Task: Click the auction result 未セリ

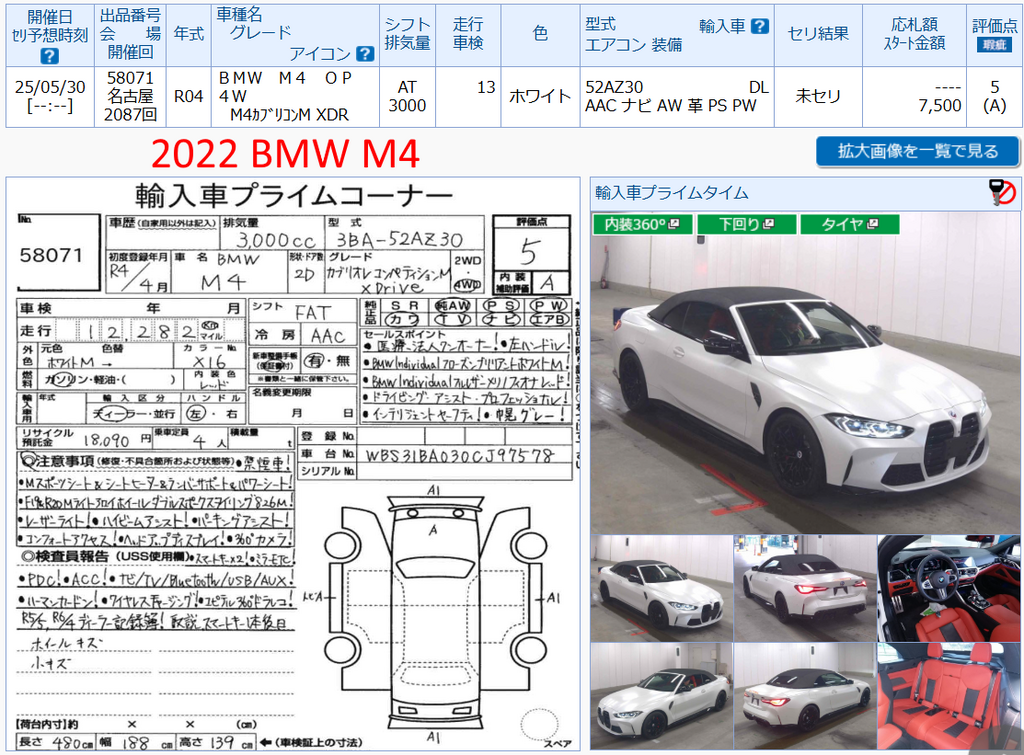Action: (818, 96)
